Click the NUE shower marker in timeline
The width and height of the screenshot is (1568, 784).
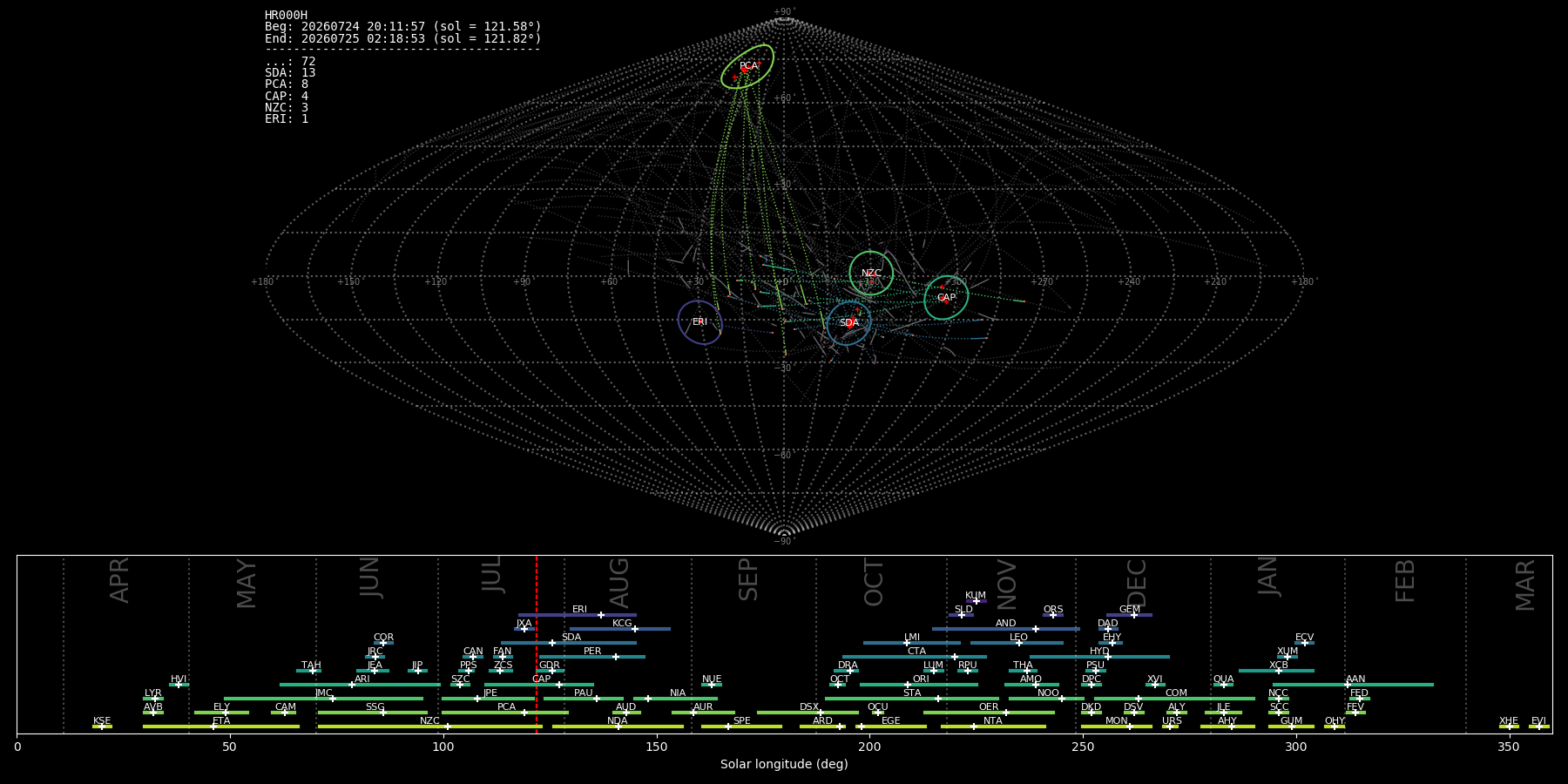pos(712,685)
